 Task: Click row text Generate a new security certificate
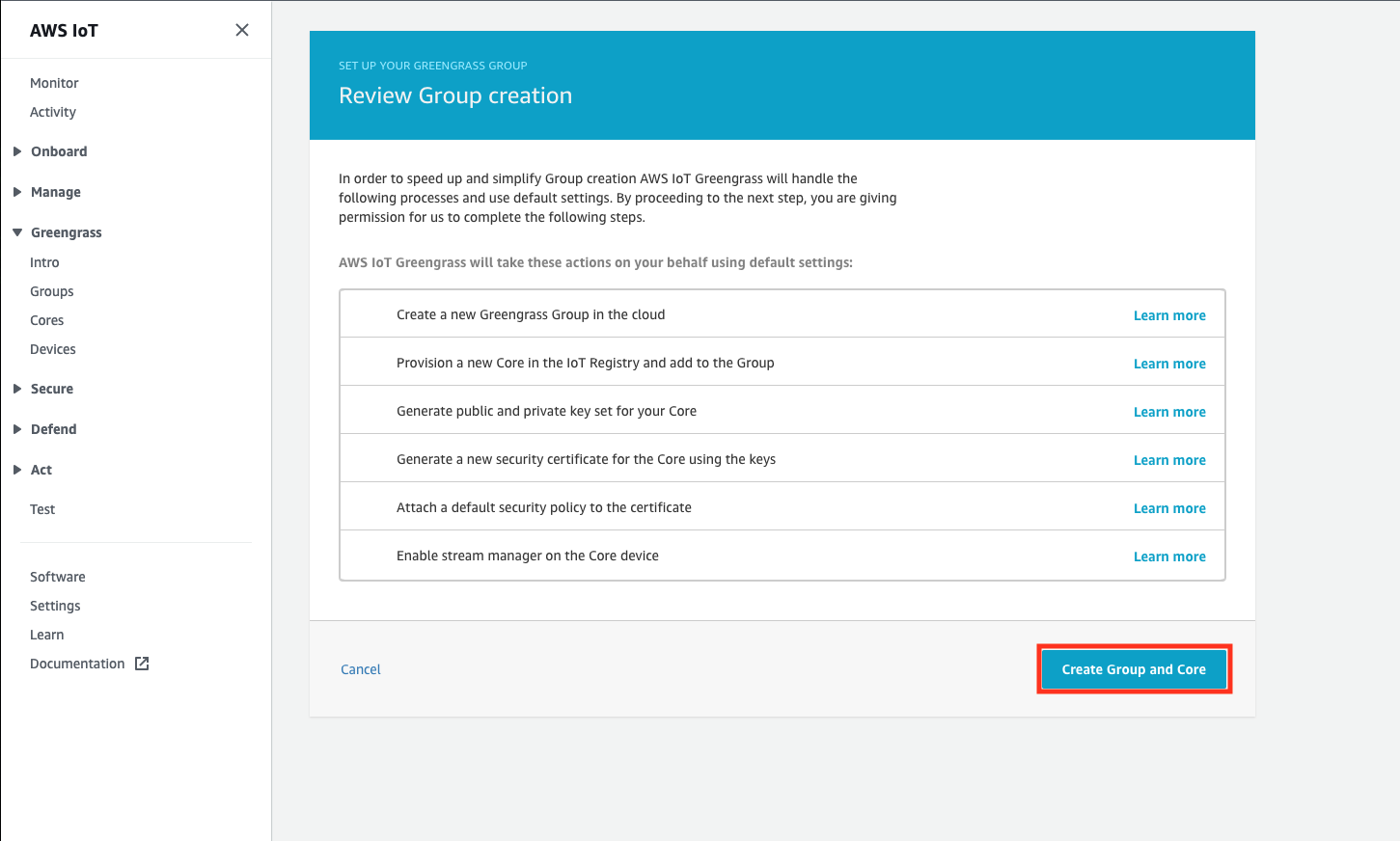pos(586,459)
